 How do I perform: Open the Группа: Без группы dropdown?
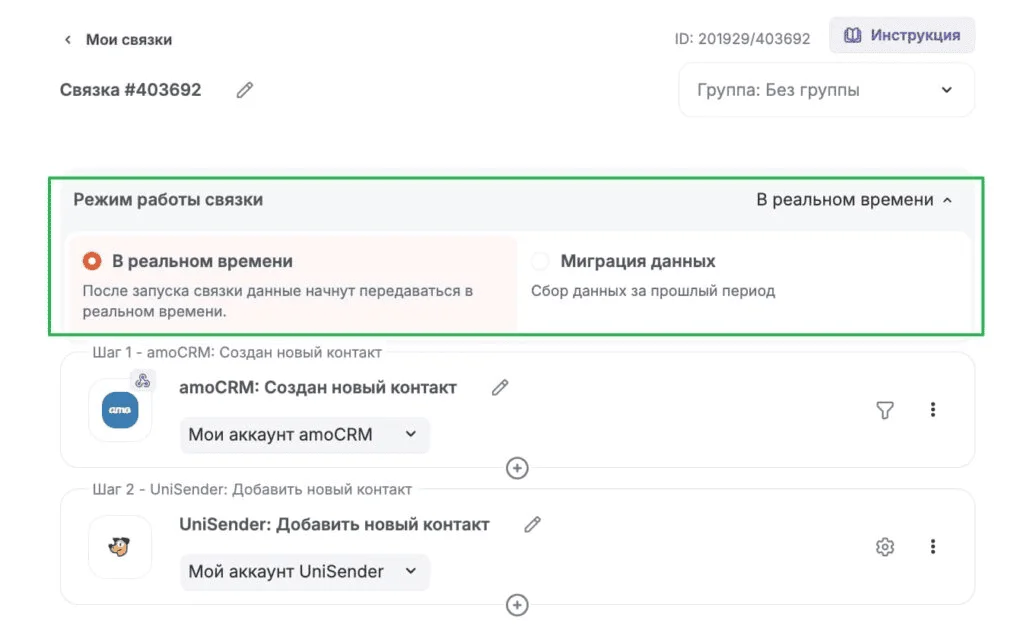coord(826,90)
